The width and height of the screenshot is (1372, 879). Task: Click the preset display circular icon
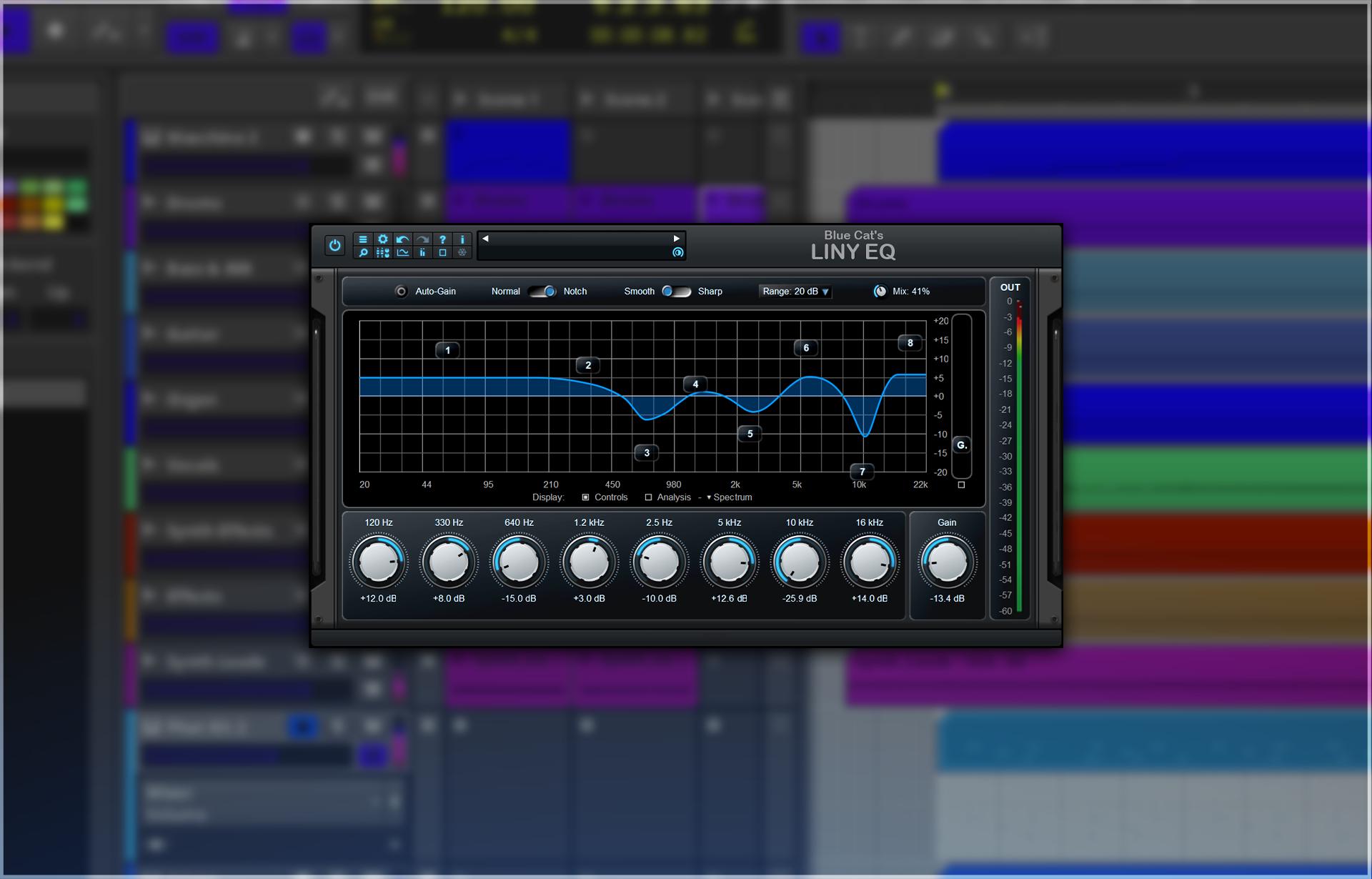[x=677, y=252]
